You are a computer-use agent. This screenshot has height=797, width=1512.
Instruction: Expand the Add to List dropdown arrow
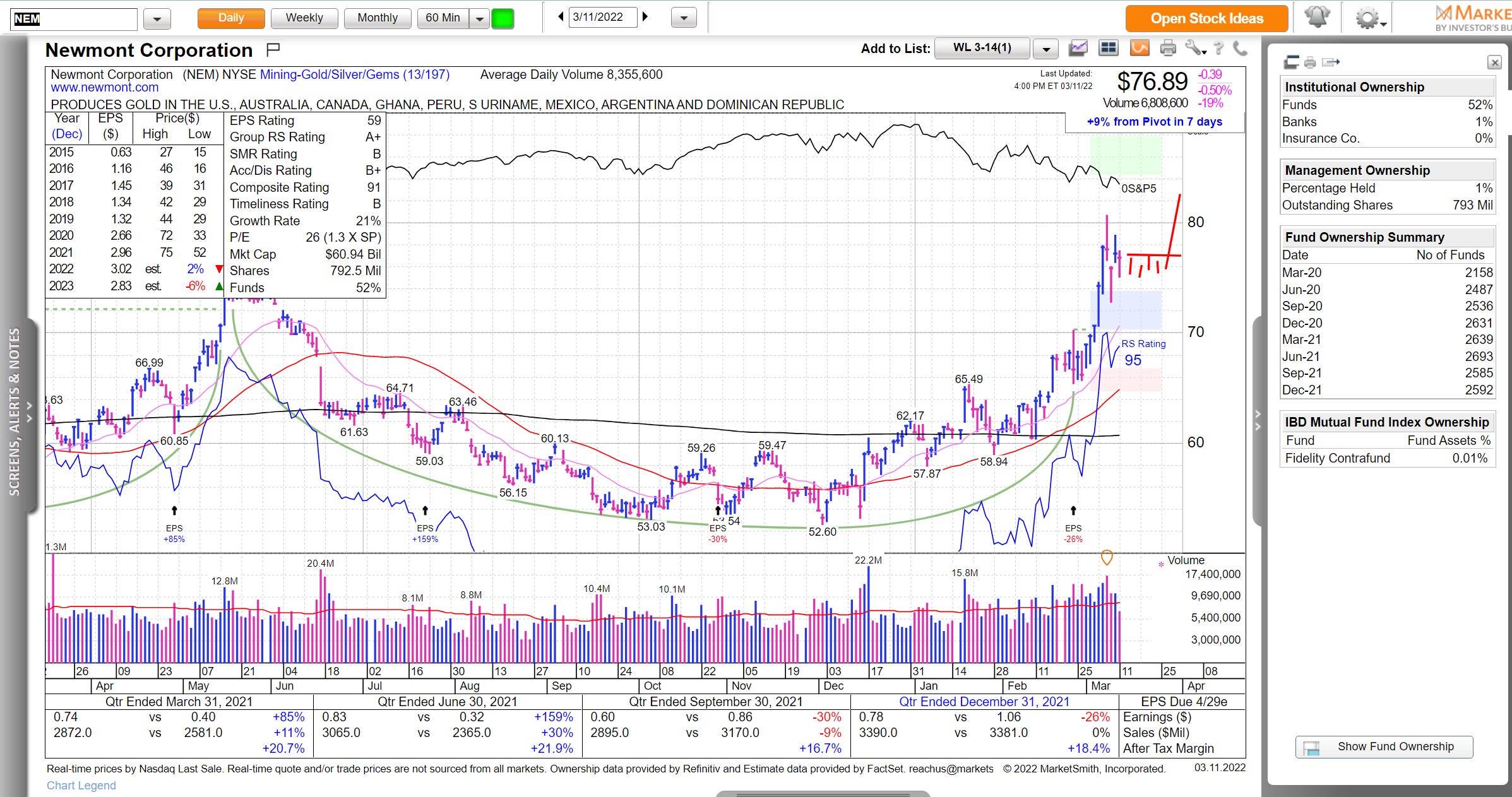pyautogui.click(x=1046, y=49)
